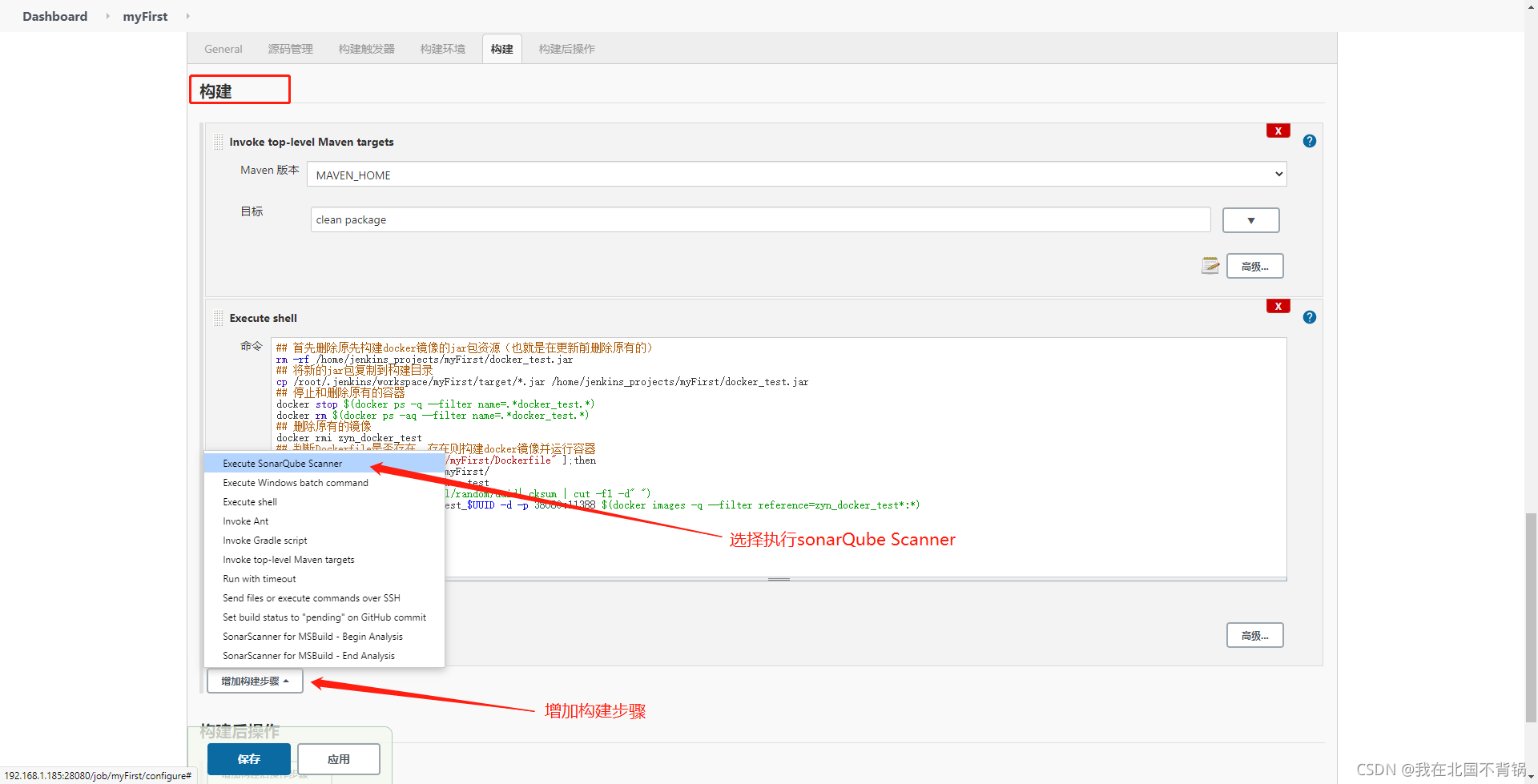Click the 应用 apply button
The width and height of the screenshot is (1538, 784).
[x=338, y=759]
